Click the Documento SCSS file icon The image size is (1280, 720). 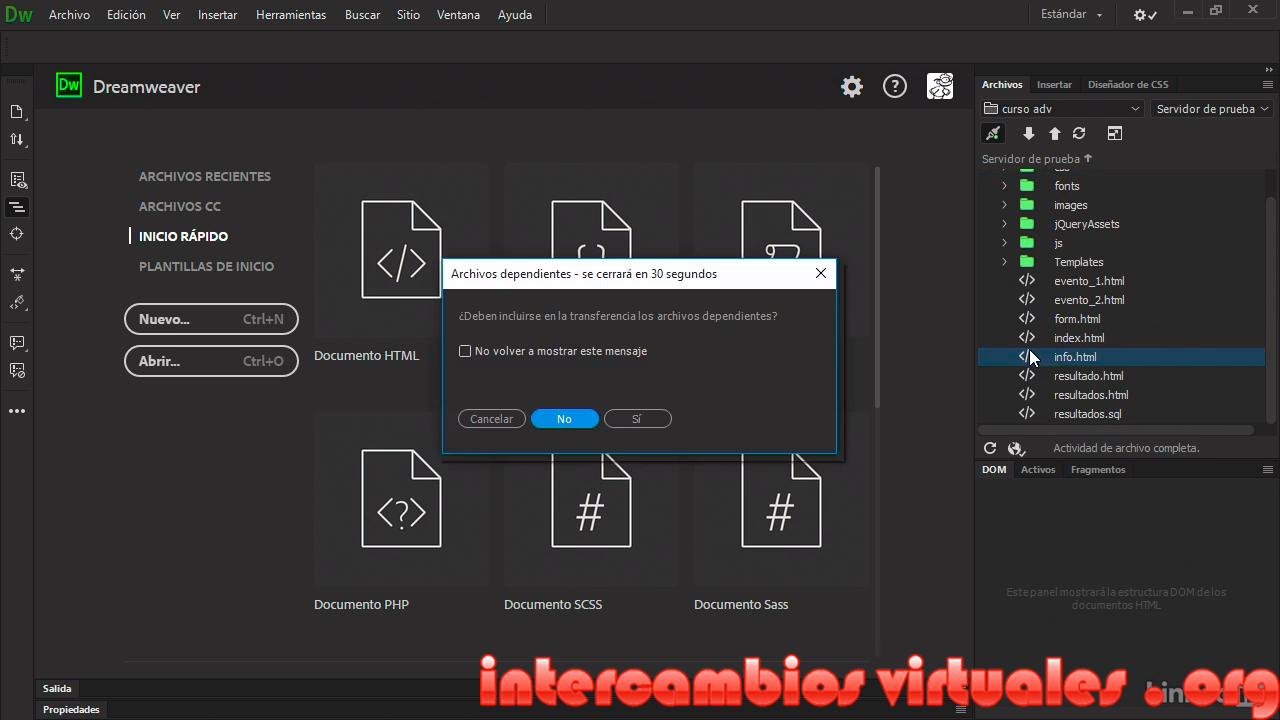pyautogui.click(x=591, y=498)
